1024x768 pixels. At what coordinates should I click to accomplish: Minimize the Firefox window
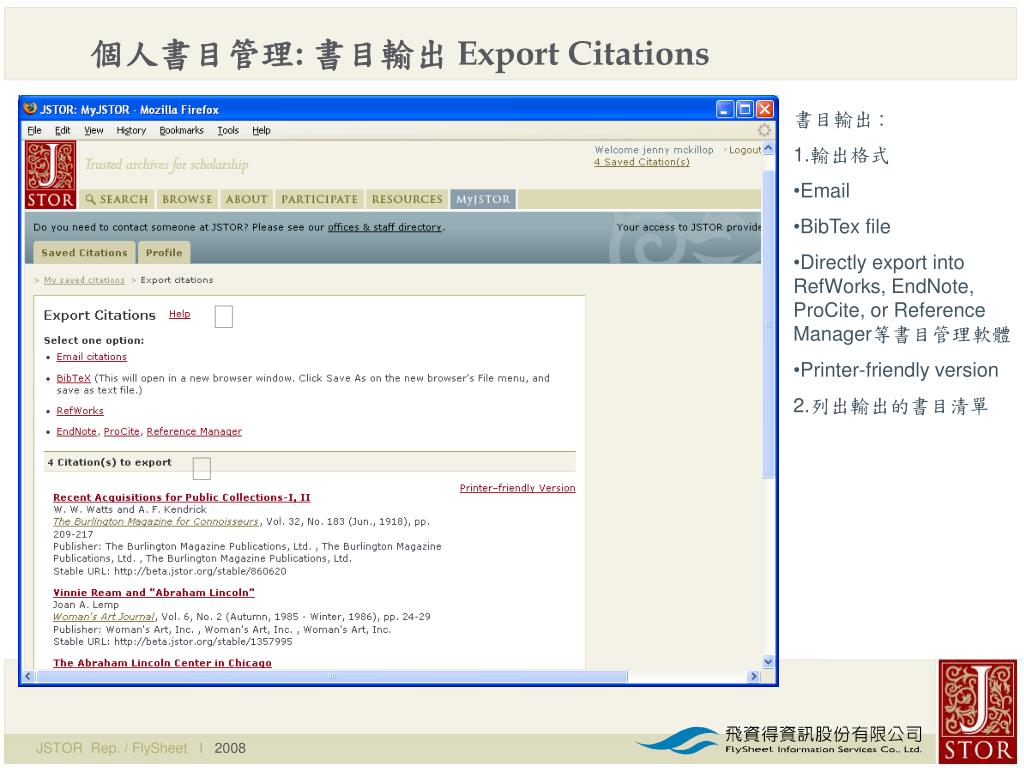(x=724, y=109)
